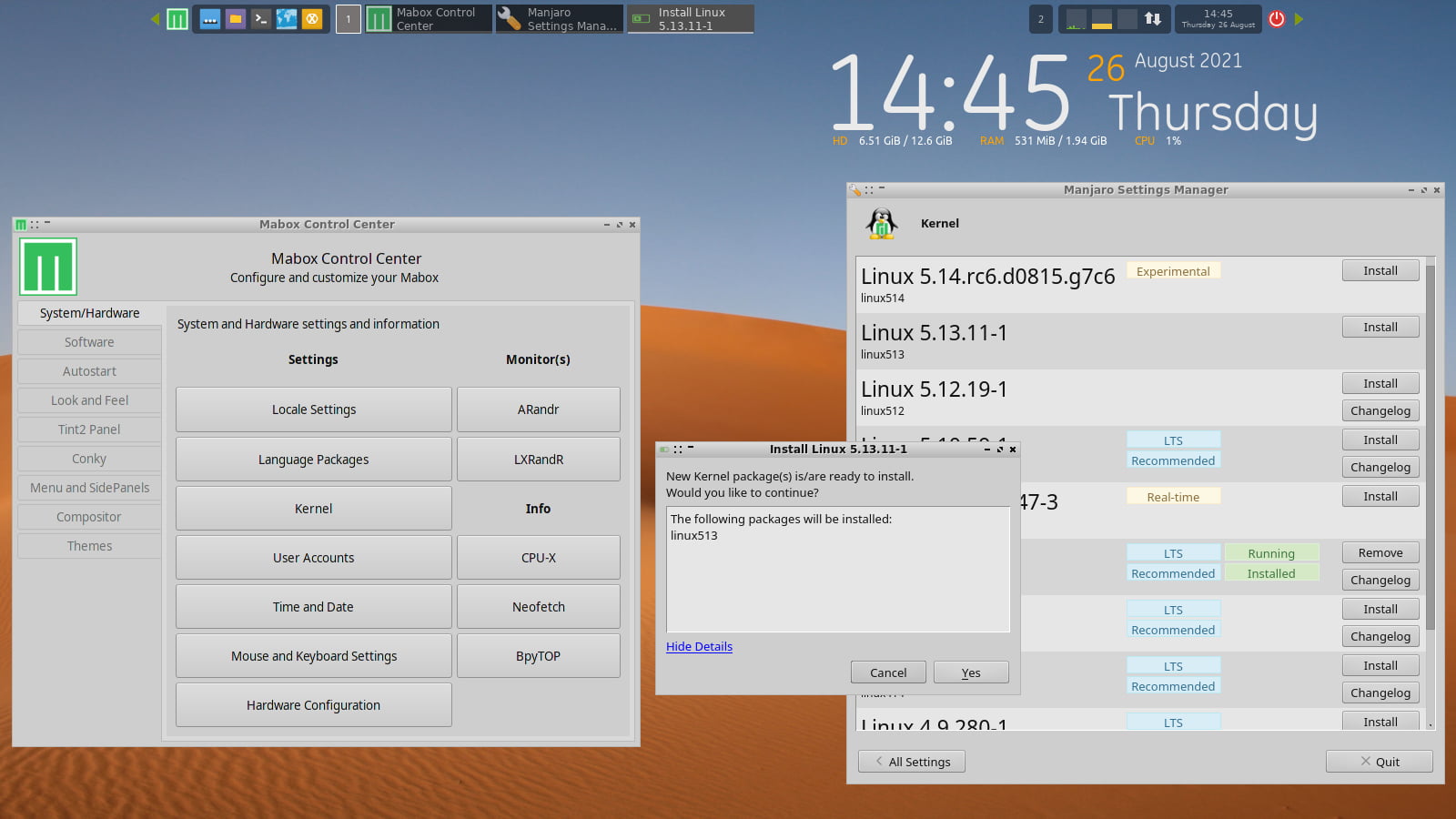Viewport: 1456px width, 819px height.
Task: Install the Linux 5.13.11-1 kernel
Action: [1380, 328]
